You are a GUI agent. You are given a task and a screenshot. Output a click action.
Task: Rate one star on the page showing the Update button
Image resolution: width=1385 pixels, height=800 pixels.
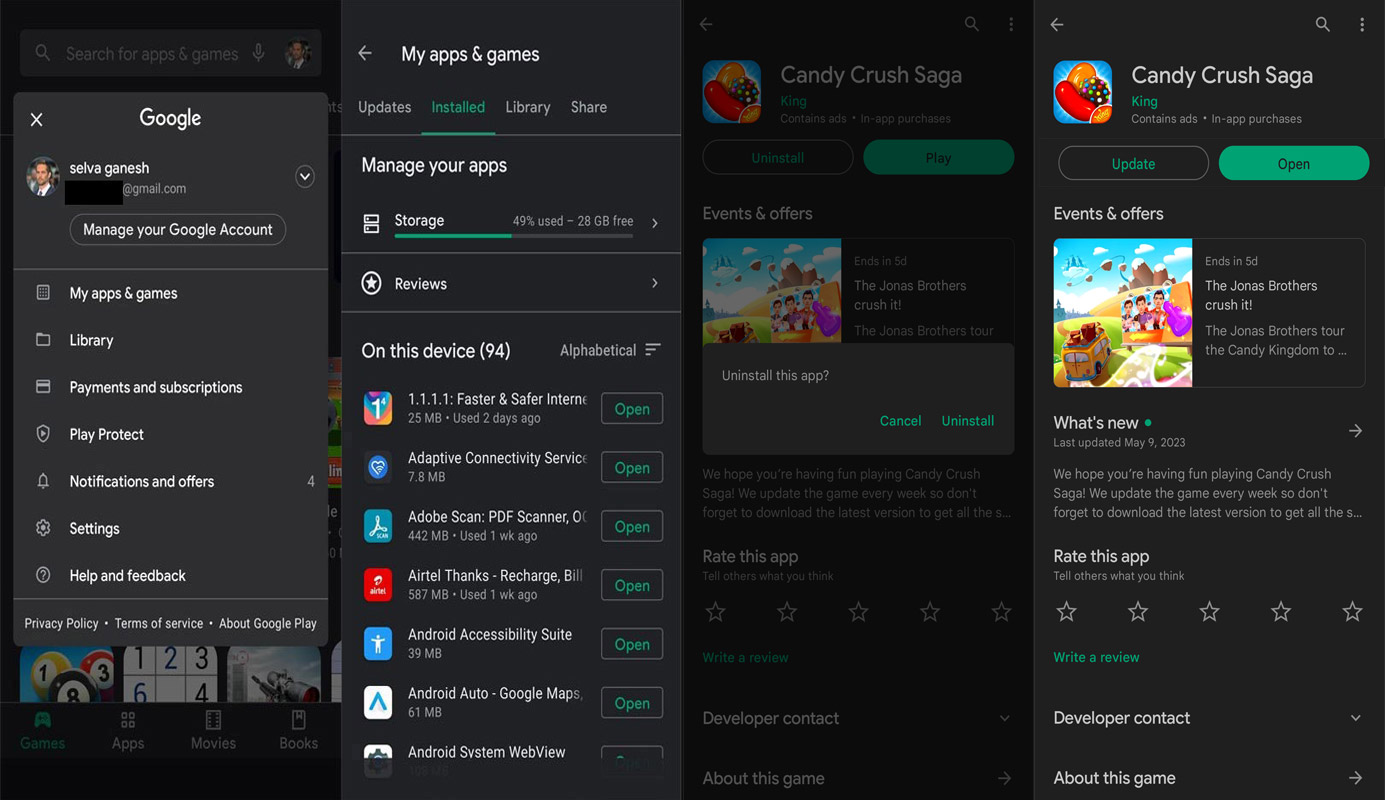point(1067,611)
